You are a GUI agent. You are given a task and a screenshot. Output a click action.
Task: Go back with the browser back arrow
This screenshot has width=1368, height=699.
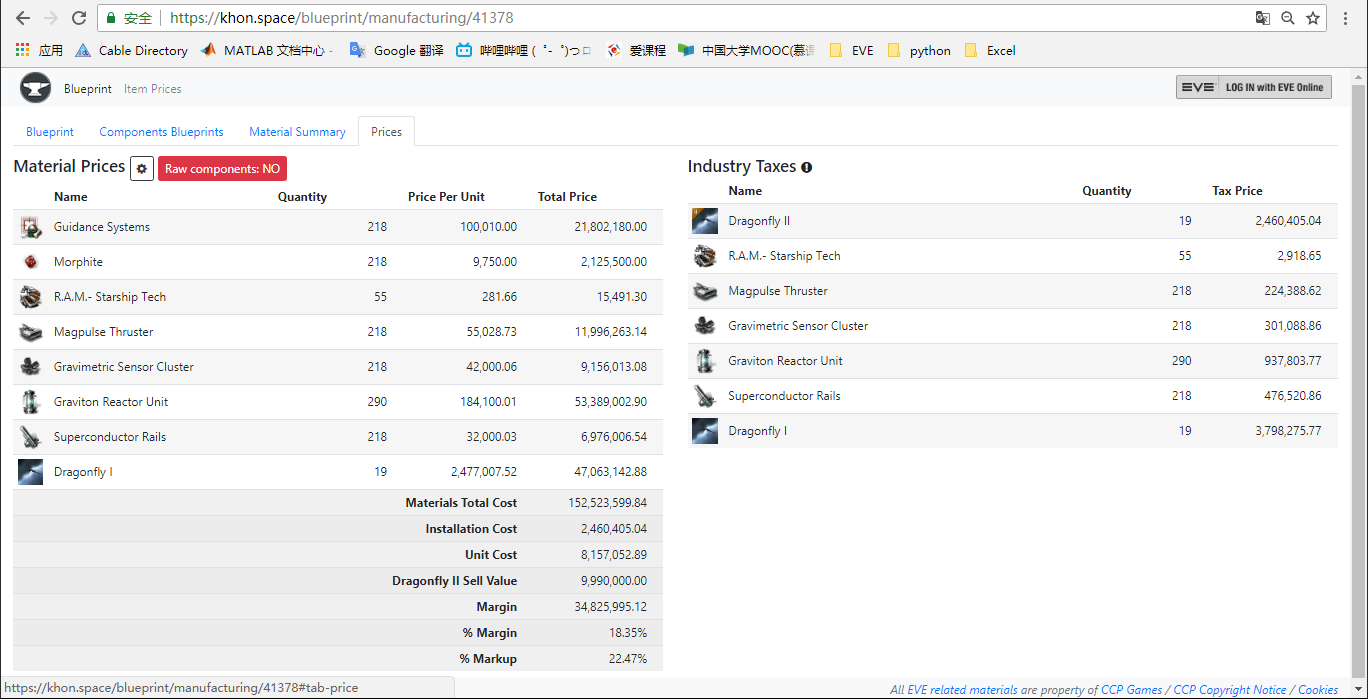click(x=22, y=18)
